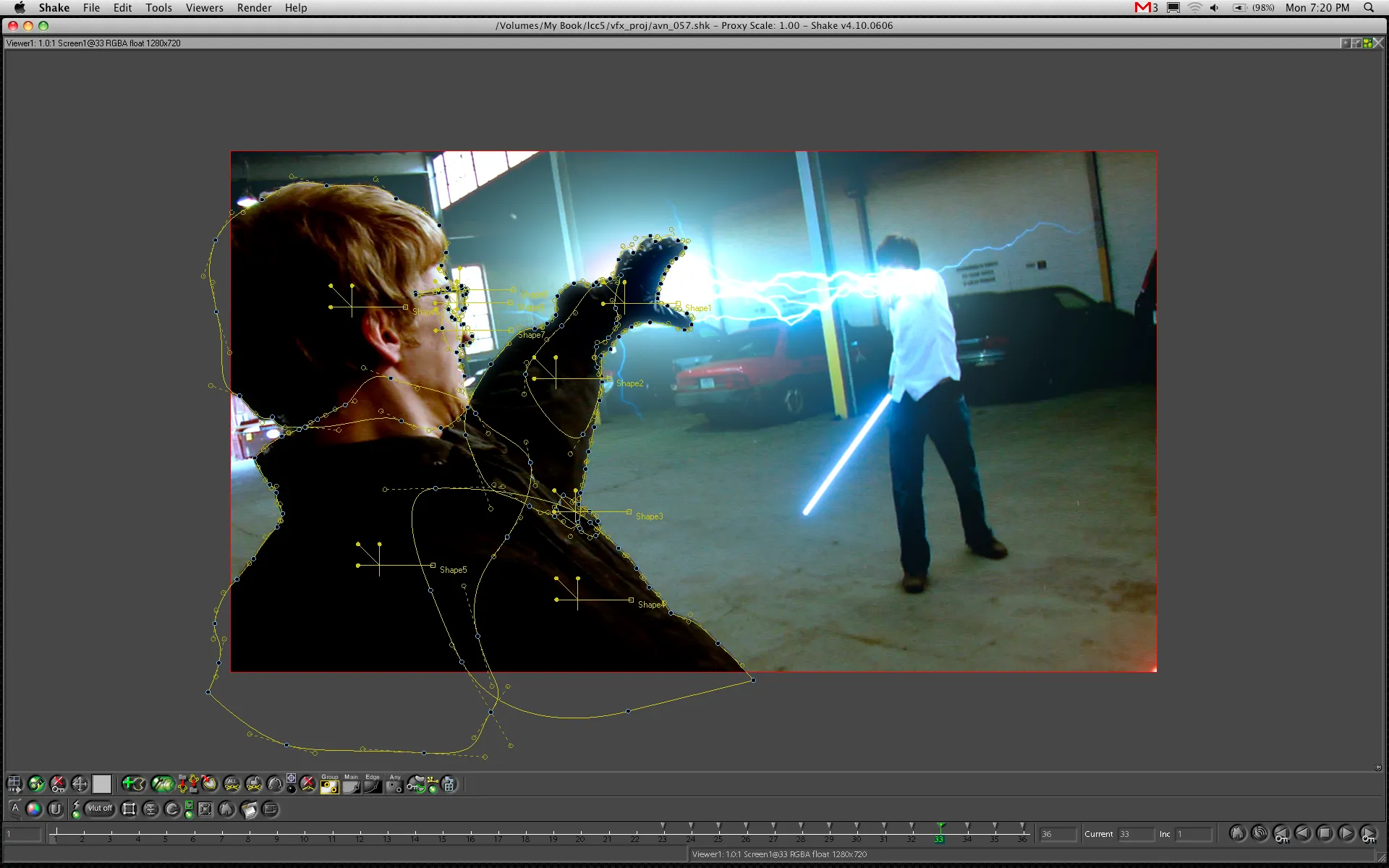Click the home timeline button near playback controls
1389x868 pixels.
click(1238, 833)
